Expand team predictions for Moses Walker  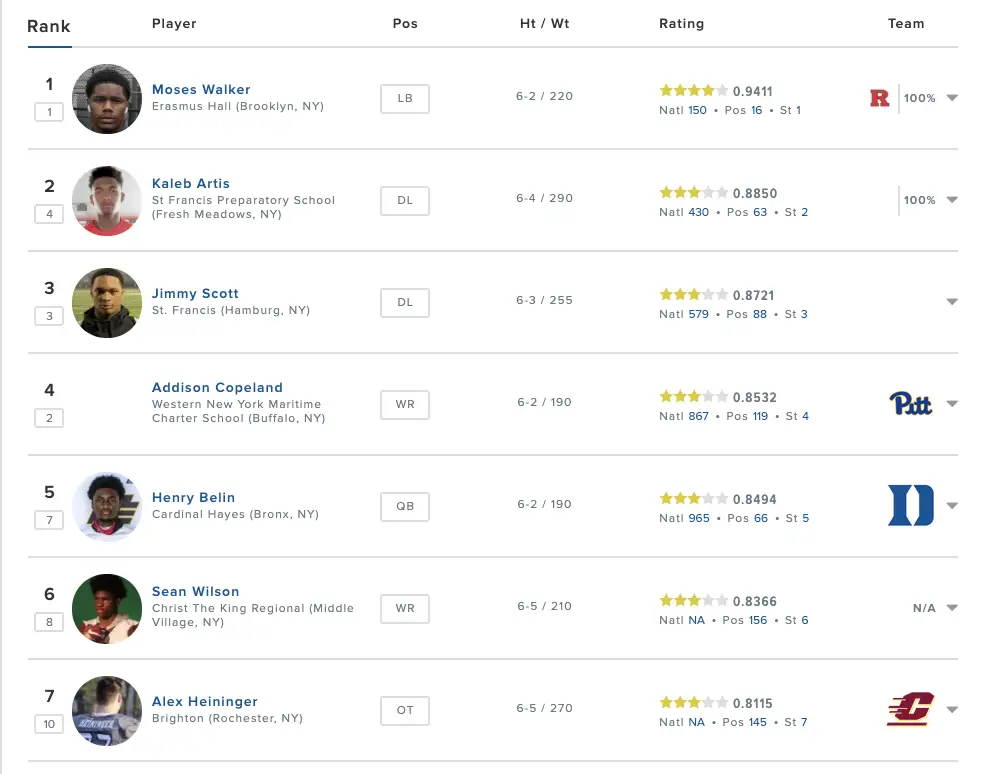952,98
